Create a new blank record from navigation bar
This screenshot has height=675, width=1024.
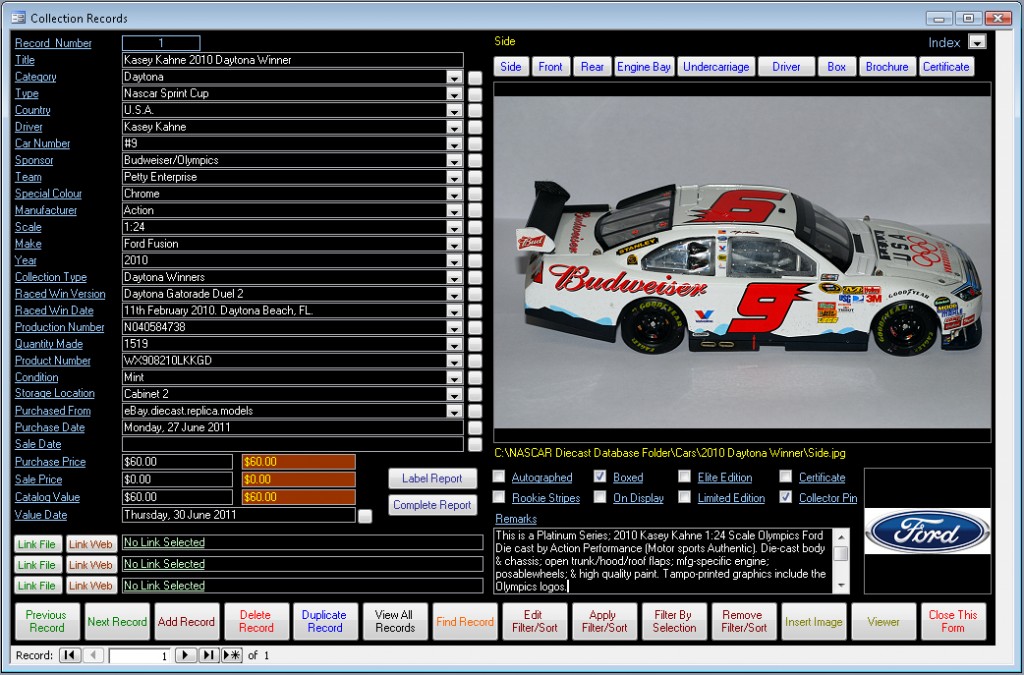232,655
